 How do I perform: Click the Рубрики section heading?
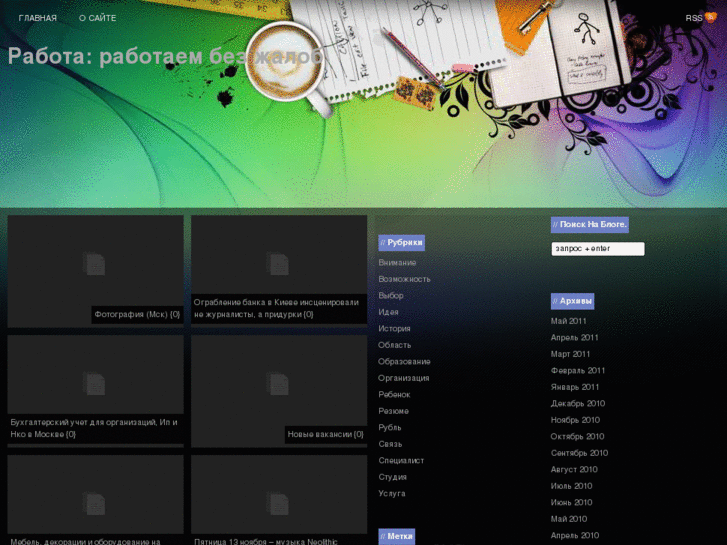click(x=402, y=243)
